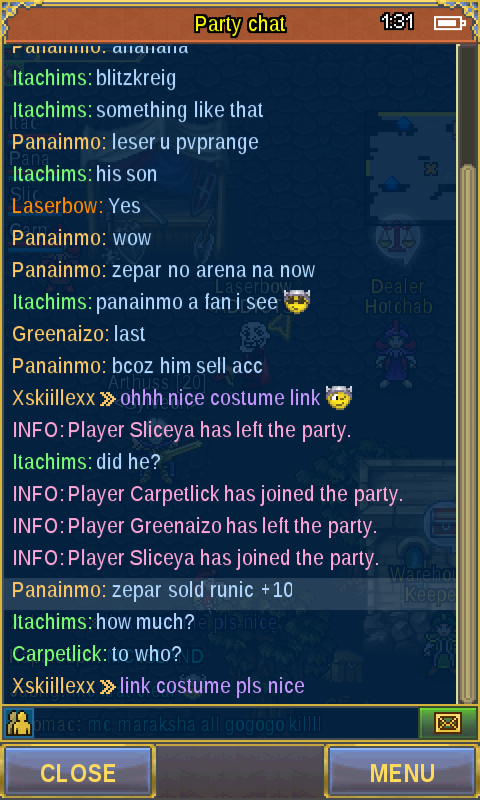Viewport: 480px width, 800px height.
Task: Click the Laserbow player name
Action: tap(55, 206)
